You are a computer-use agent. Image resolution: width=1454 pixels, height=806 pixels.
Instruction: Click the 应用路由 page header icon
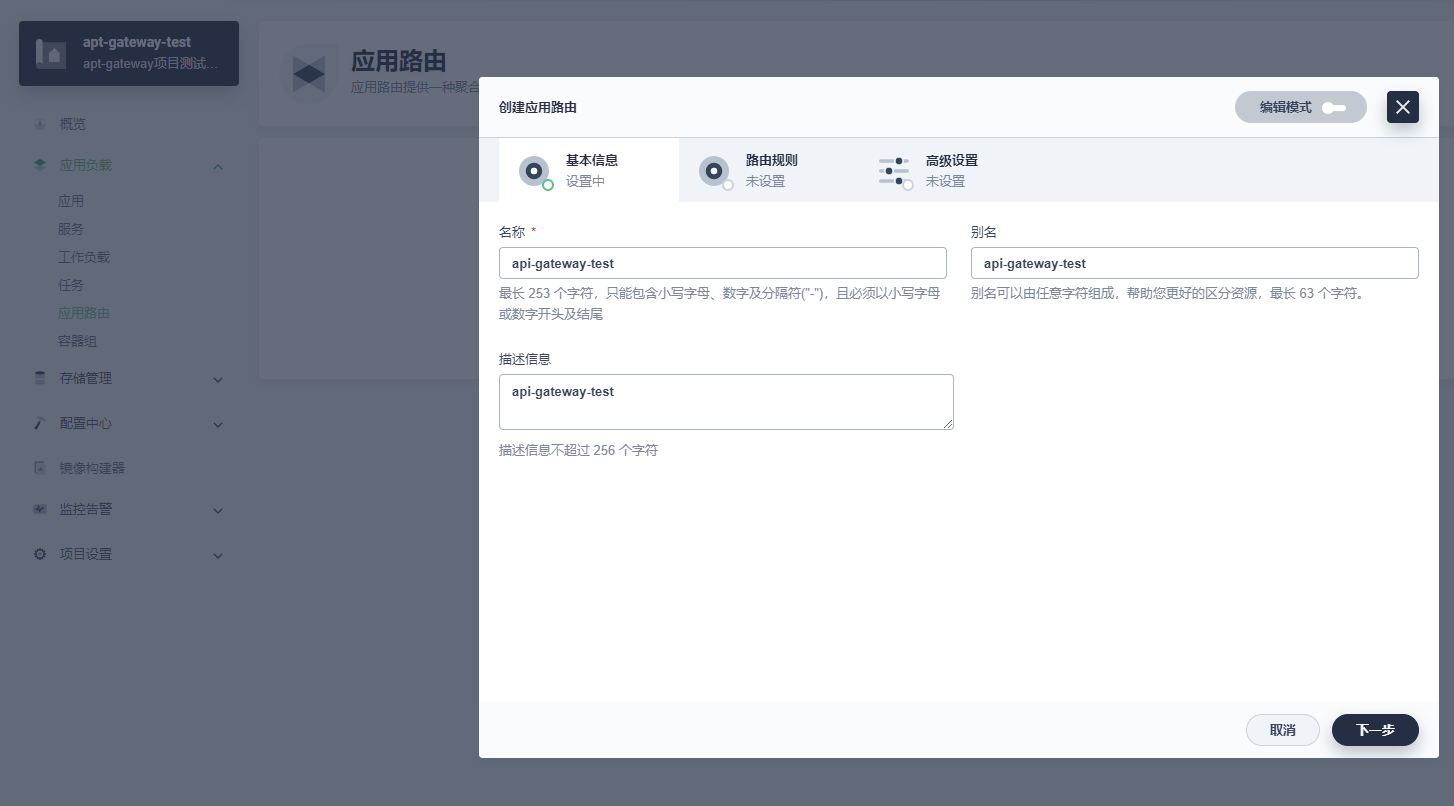point(308,74)
